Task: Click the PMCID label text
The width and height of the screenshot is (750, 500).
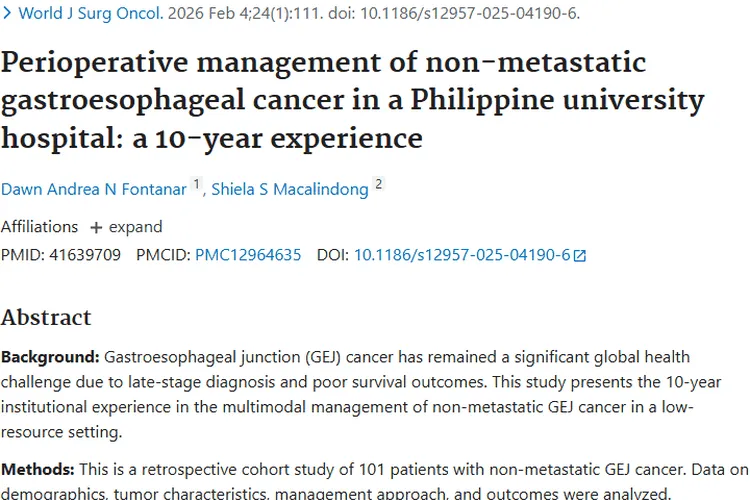Action: (x=162, y=255)
